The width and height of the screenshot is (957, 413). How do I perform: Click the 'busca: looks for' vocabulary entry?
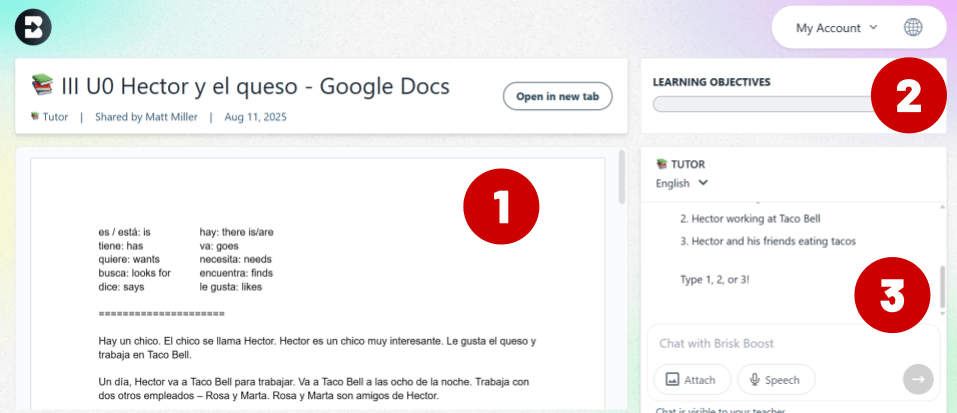134,273
